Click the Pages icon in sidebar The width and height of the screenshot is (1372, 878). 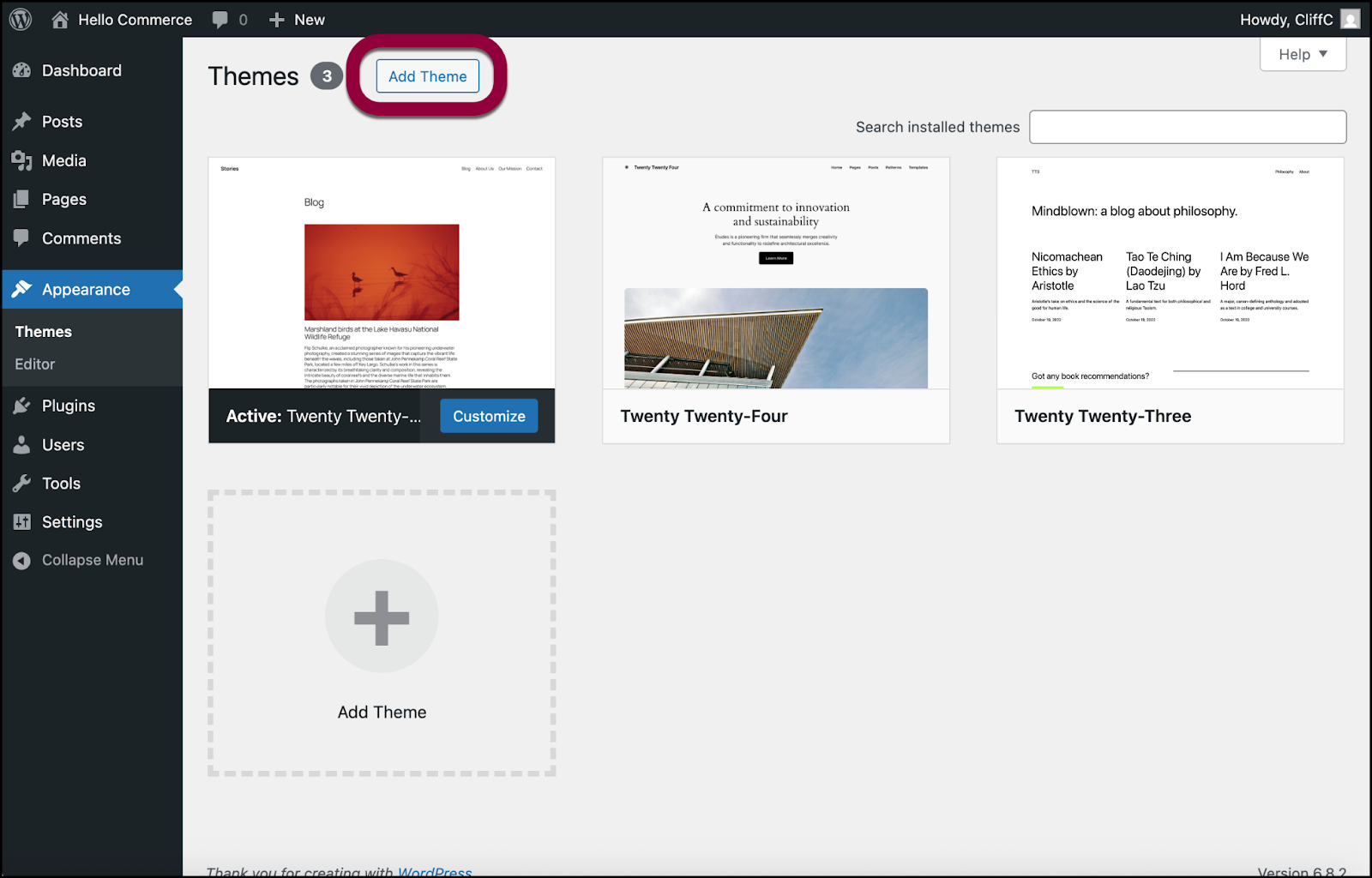pos(22,199)
